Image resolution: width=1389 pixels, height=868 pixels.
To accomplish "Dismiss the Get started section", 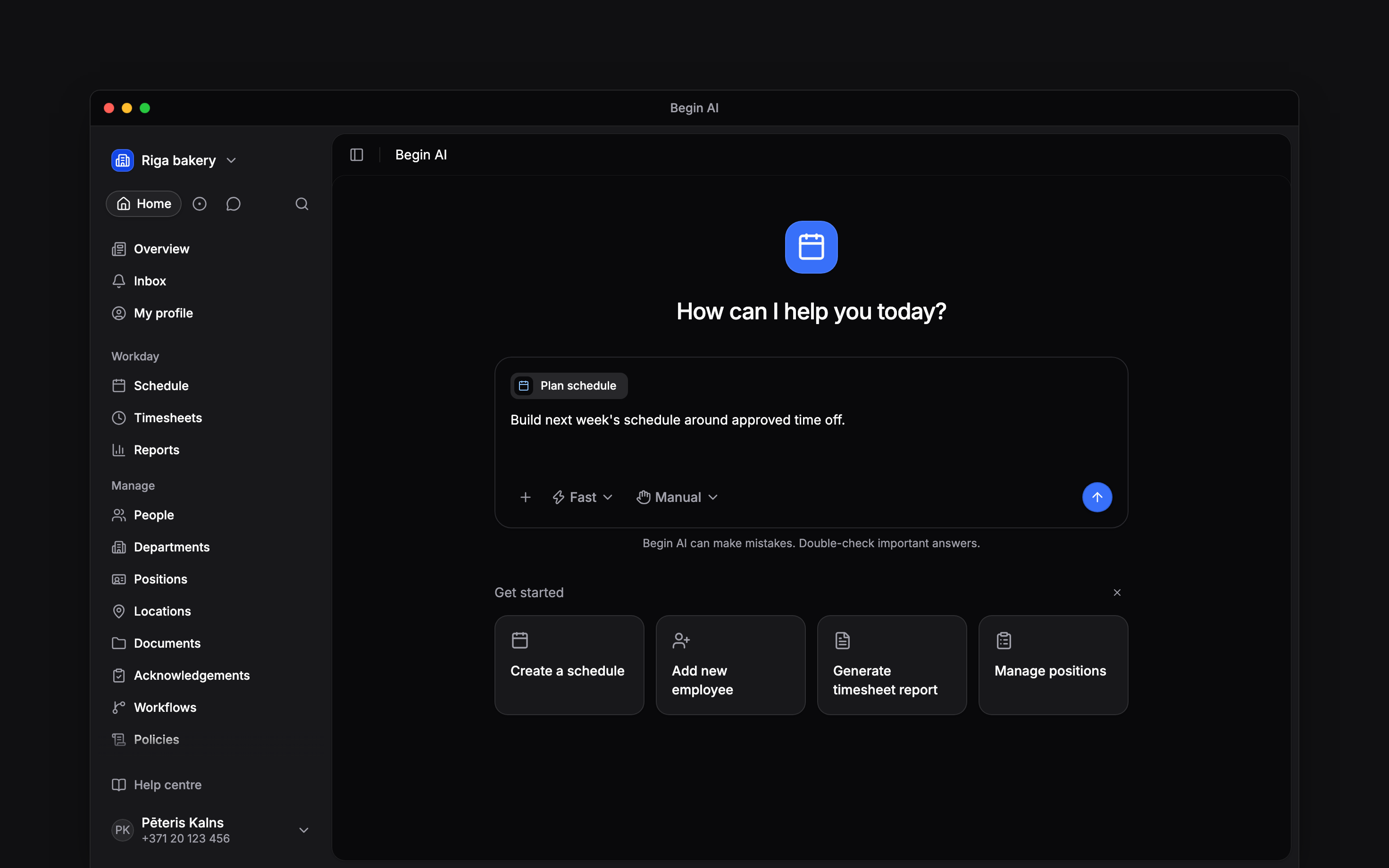I will (1117, 593).
